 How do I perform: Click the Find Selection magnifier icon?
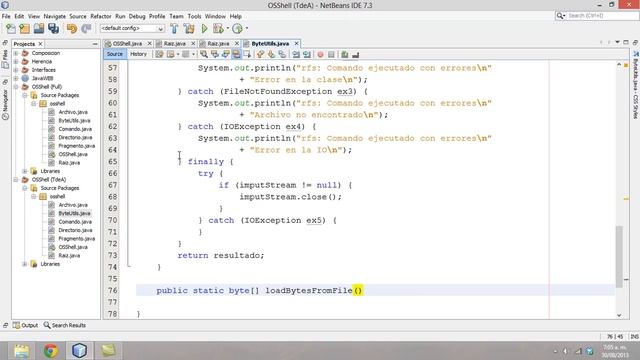point(204,54)
